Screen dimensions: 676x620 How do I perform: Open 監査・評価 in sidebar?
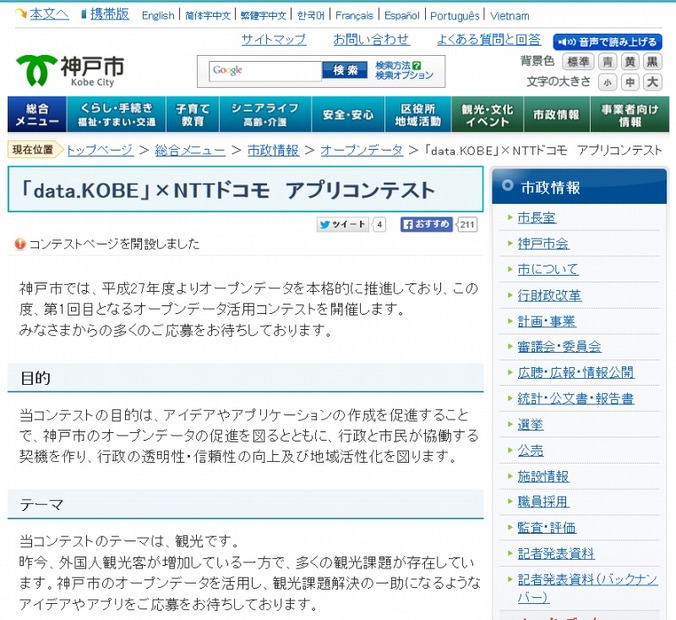click(x=547, y=527)
